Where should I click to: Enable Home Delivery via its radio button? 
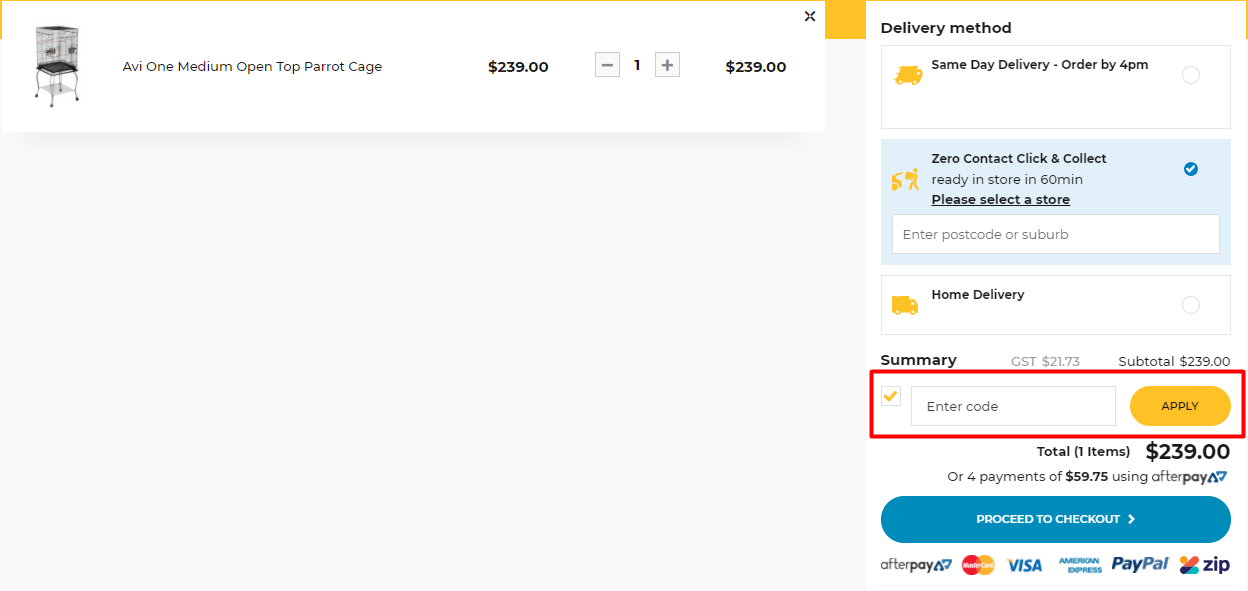[1191, 304]
